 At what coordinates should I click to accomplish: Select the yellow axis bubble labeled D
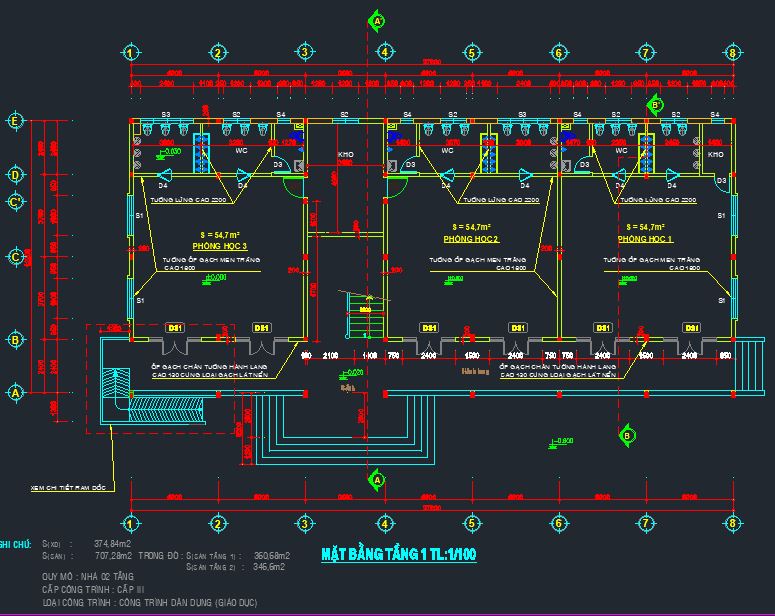(15, 175)
